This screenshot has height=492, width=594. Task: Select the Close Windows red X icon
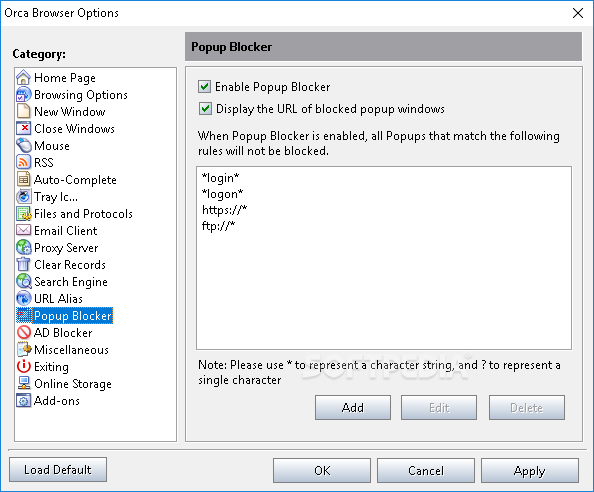(x=23, y=128)
